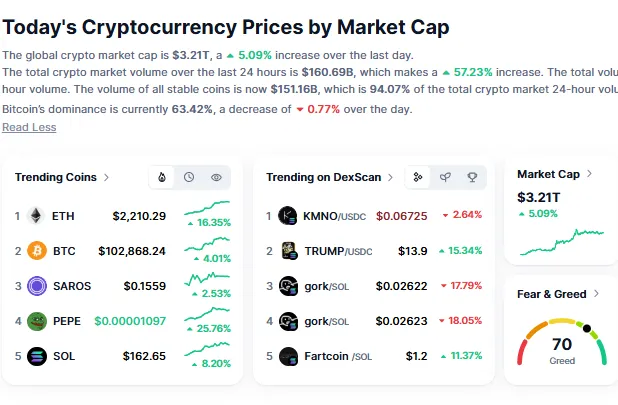Select the flame trending filter icon
The height and width of the screenshot is (405, 618).
[x=163, y=177]
